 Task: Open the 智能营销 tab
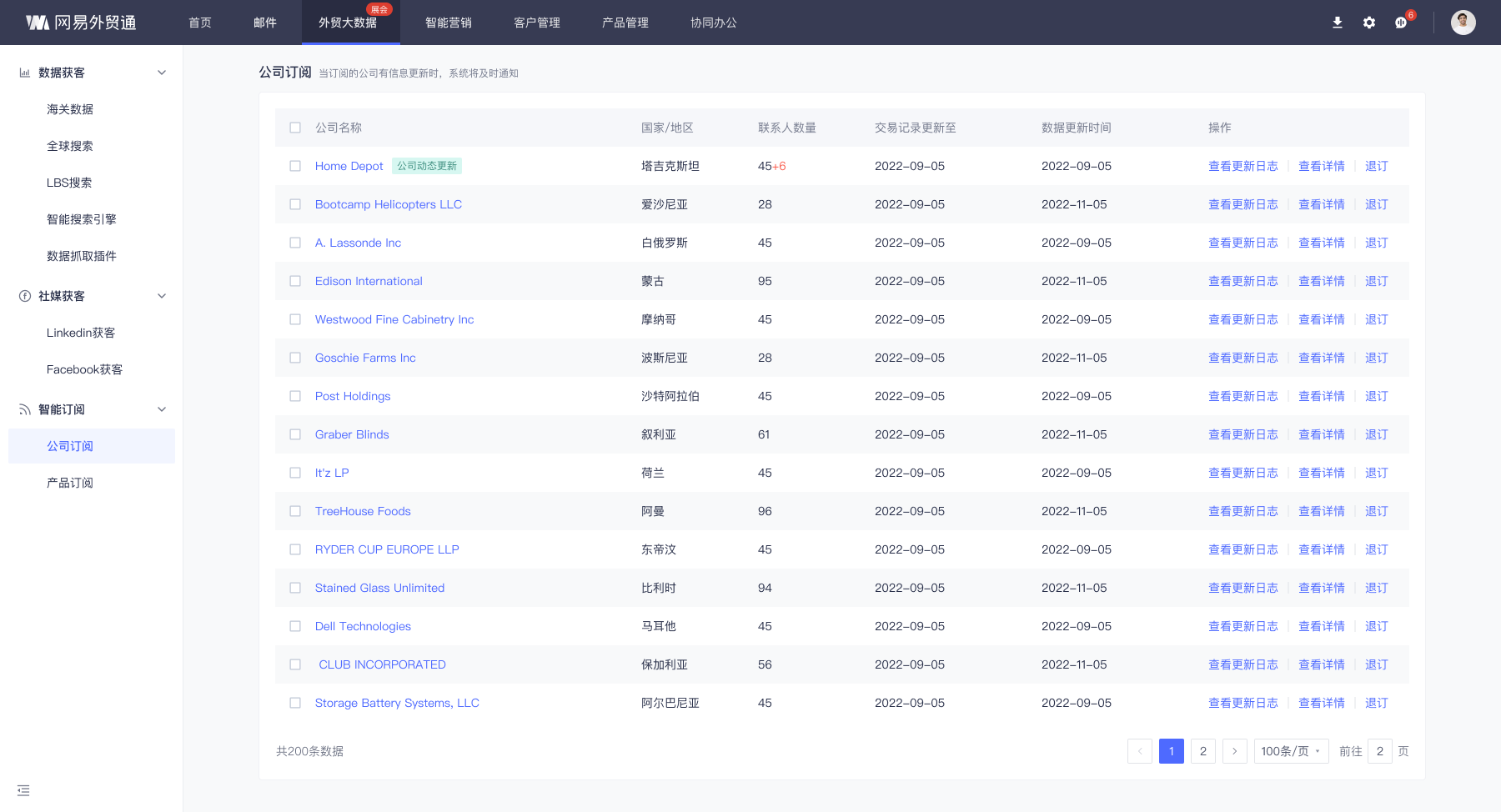pos(449,23)
